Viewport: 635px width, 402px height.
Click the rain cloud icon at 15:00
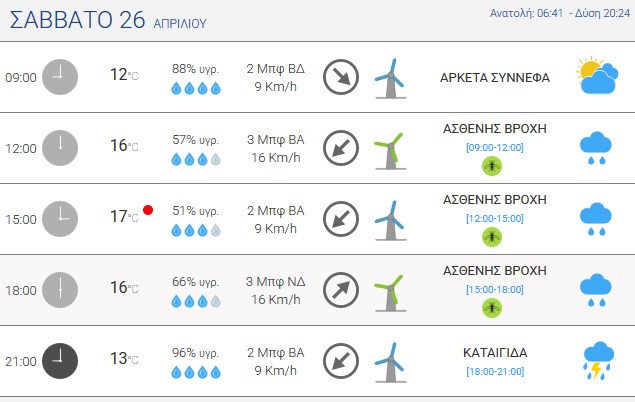click(x=596, y=219)
